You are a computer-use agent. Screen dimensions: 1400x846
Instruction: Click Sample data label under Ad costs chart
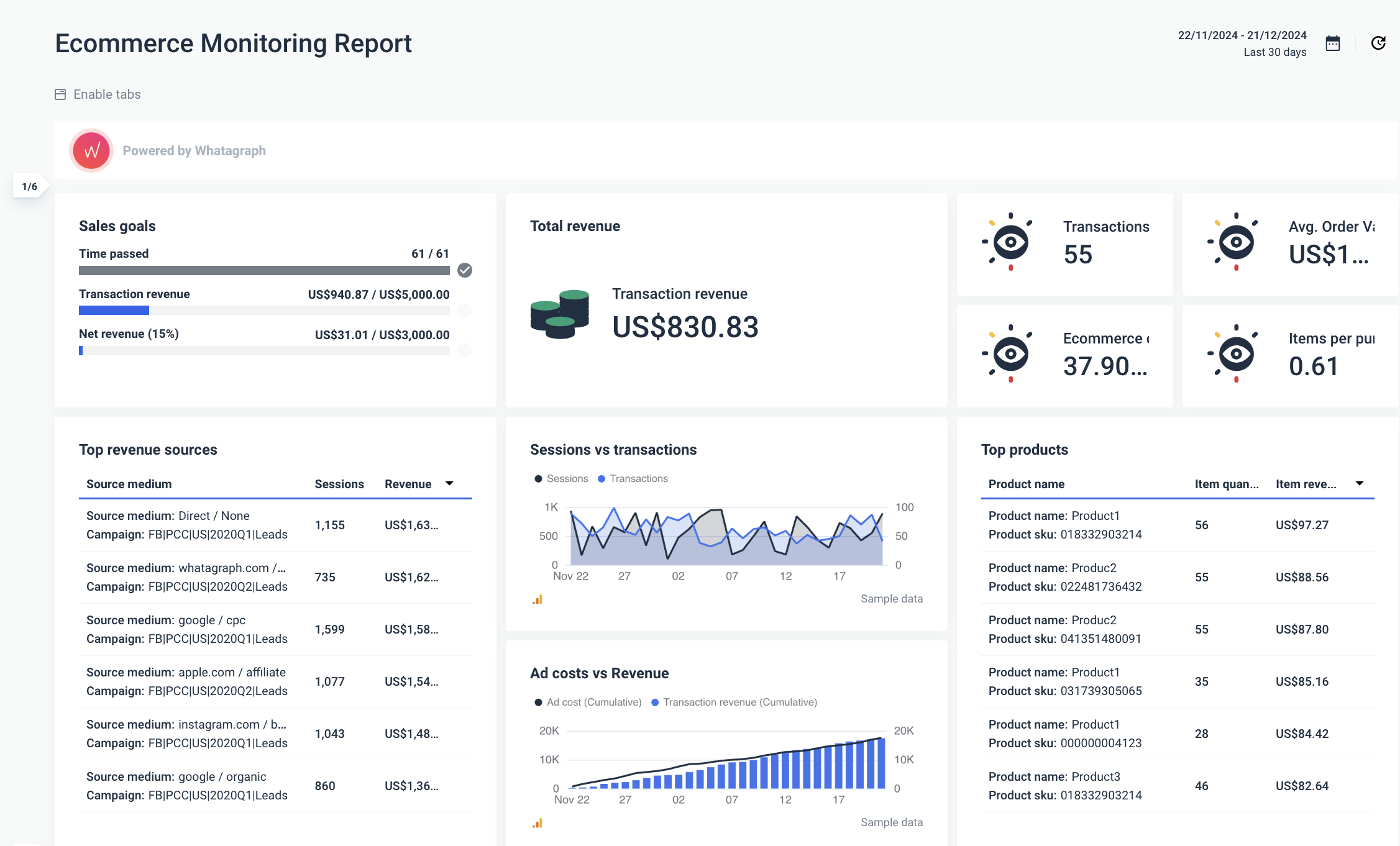pyautogui.click(x=892, y=822)
